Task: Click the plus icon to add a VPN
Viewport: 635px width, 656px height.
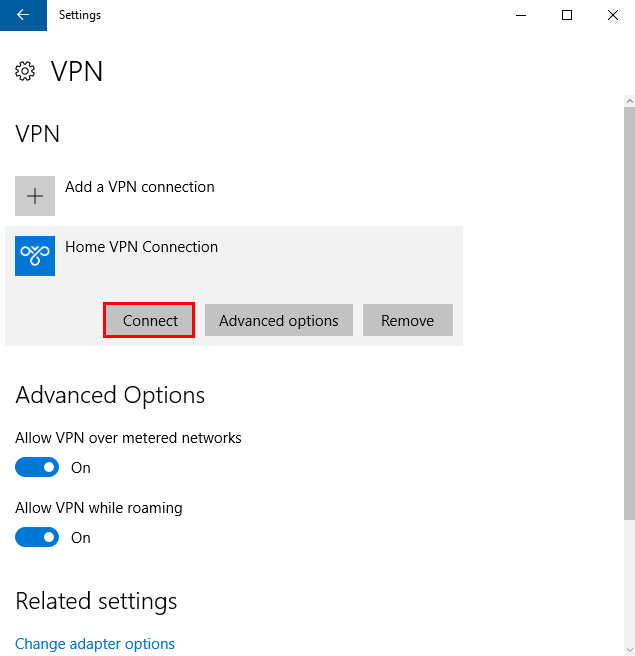Action: 35,196
